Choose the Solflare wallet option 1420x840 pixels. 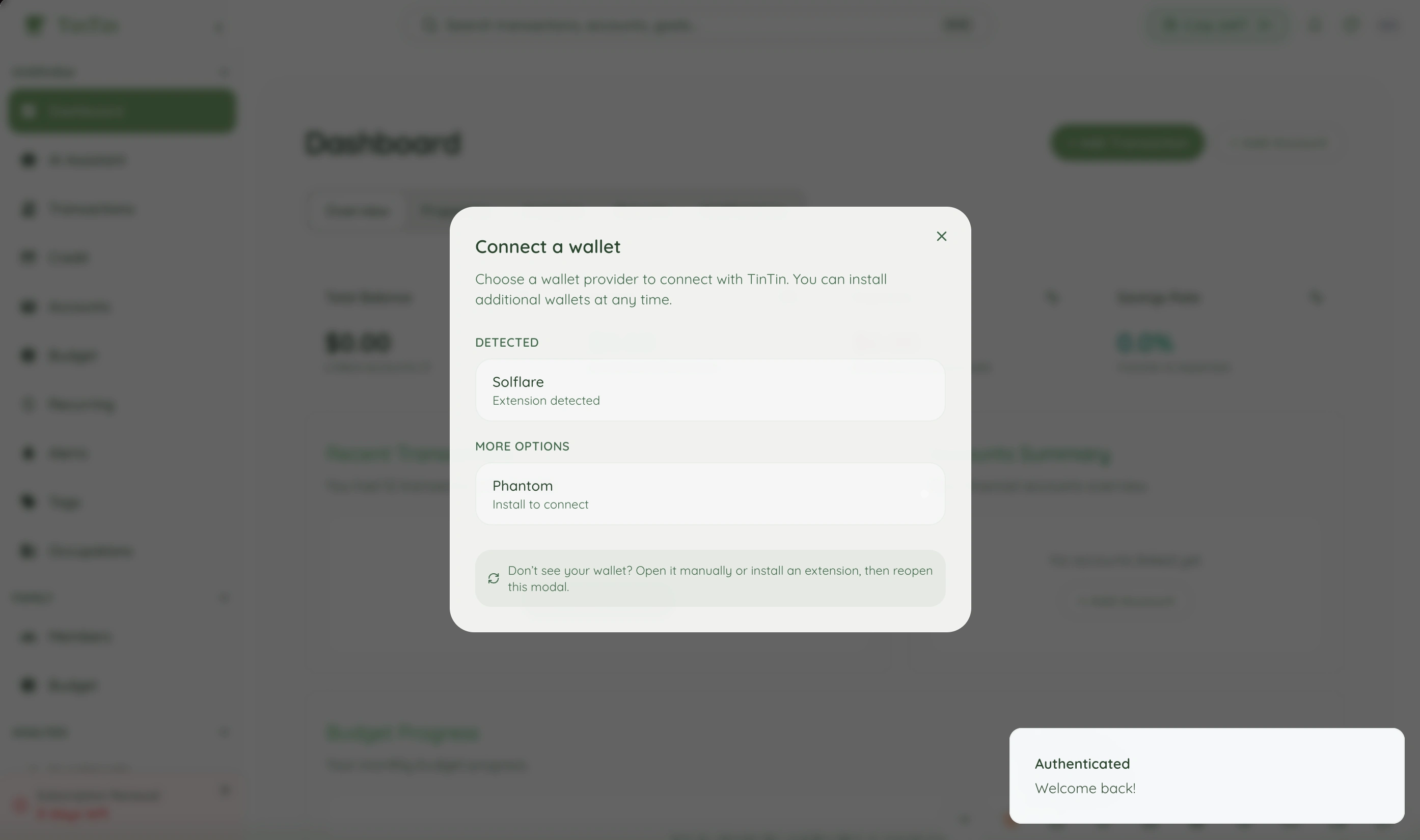pyautogui.click(x=710, y=390)
